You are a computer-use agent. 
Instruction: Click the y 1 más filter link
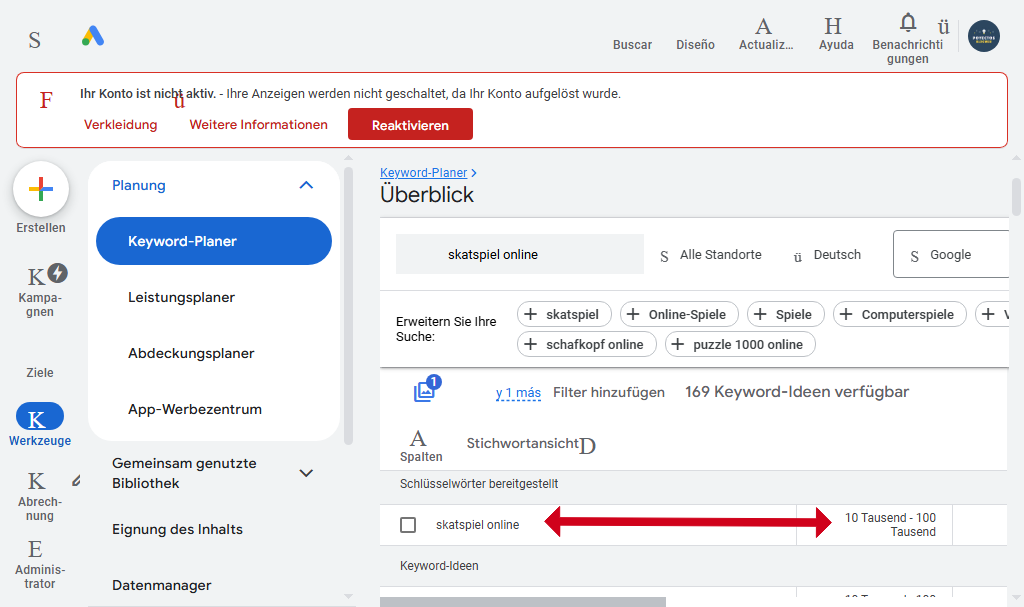click(518, 392)
